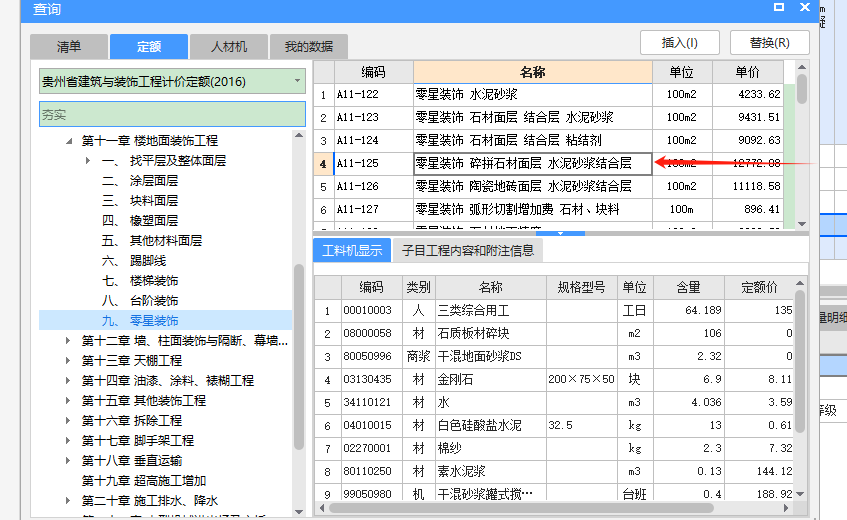
Task: Click down arrow of quota table scrollbar
Action: [x=802, y=224]
